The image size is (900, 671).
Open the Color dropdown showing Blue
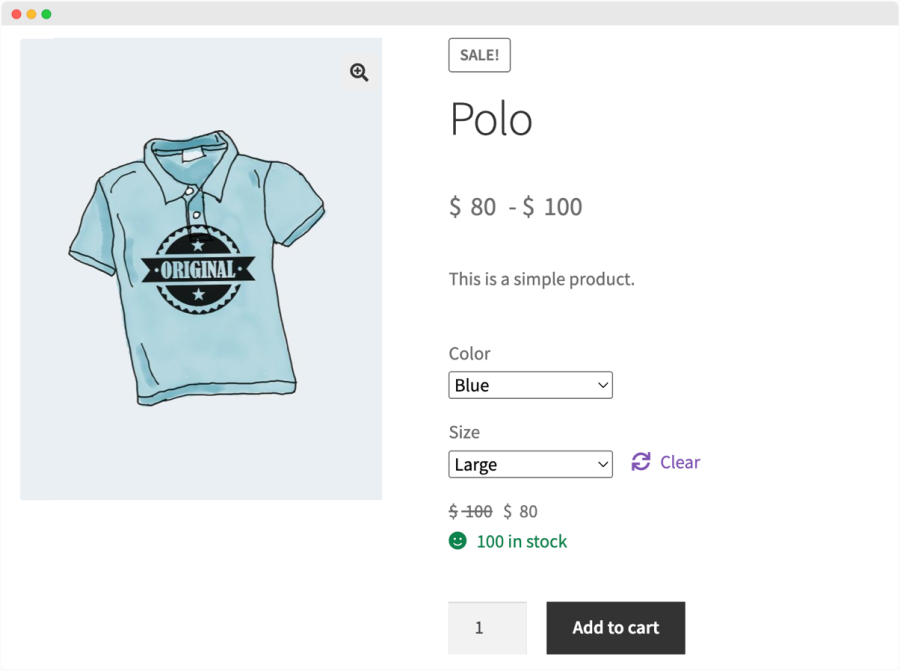530,385
